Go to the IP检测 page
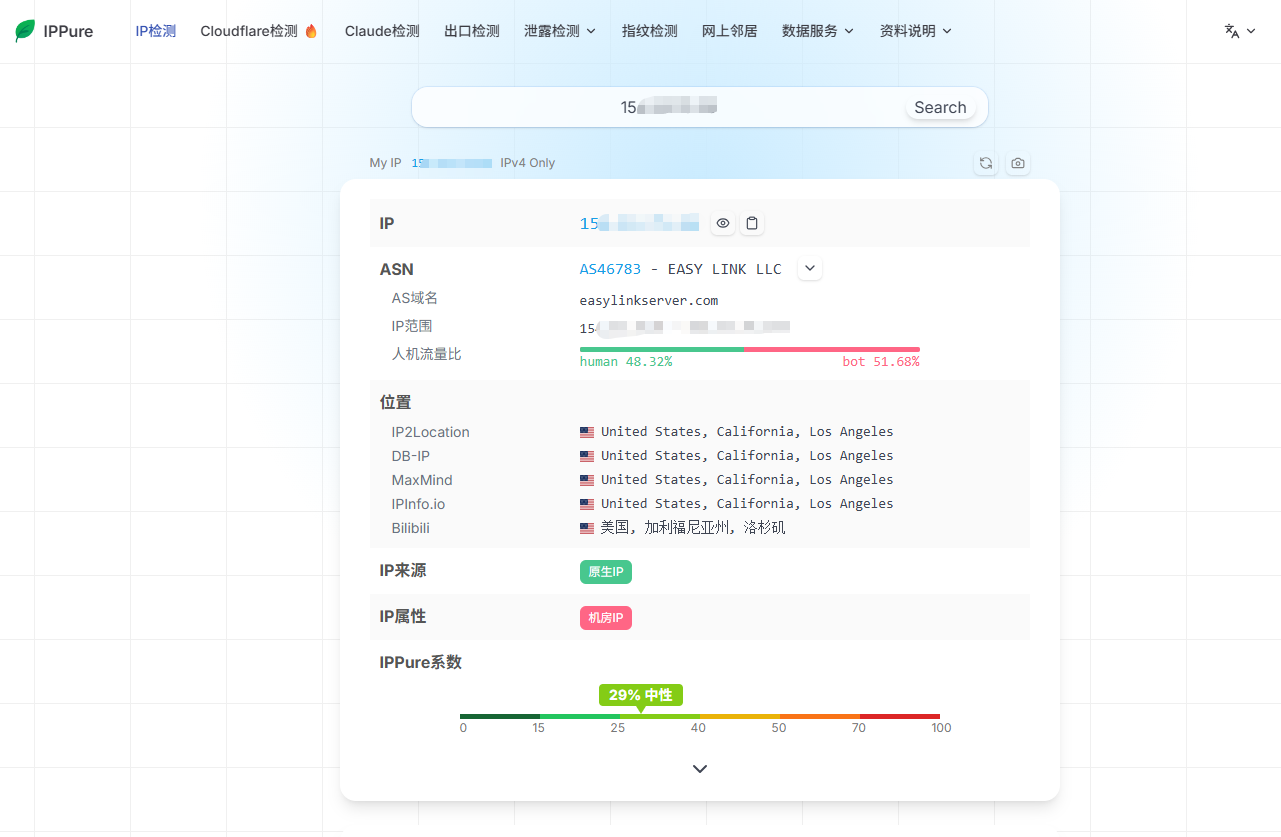Viewport: 1281px width, 837px height. (x=156, y=31)
